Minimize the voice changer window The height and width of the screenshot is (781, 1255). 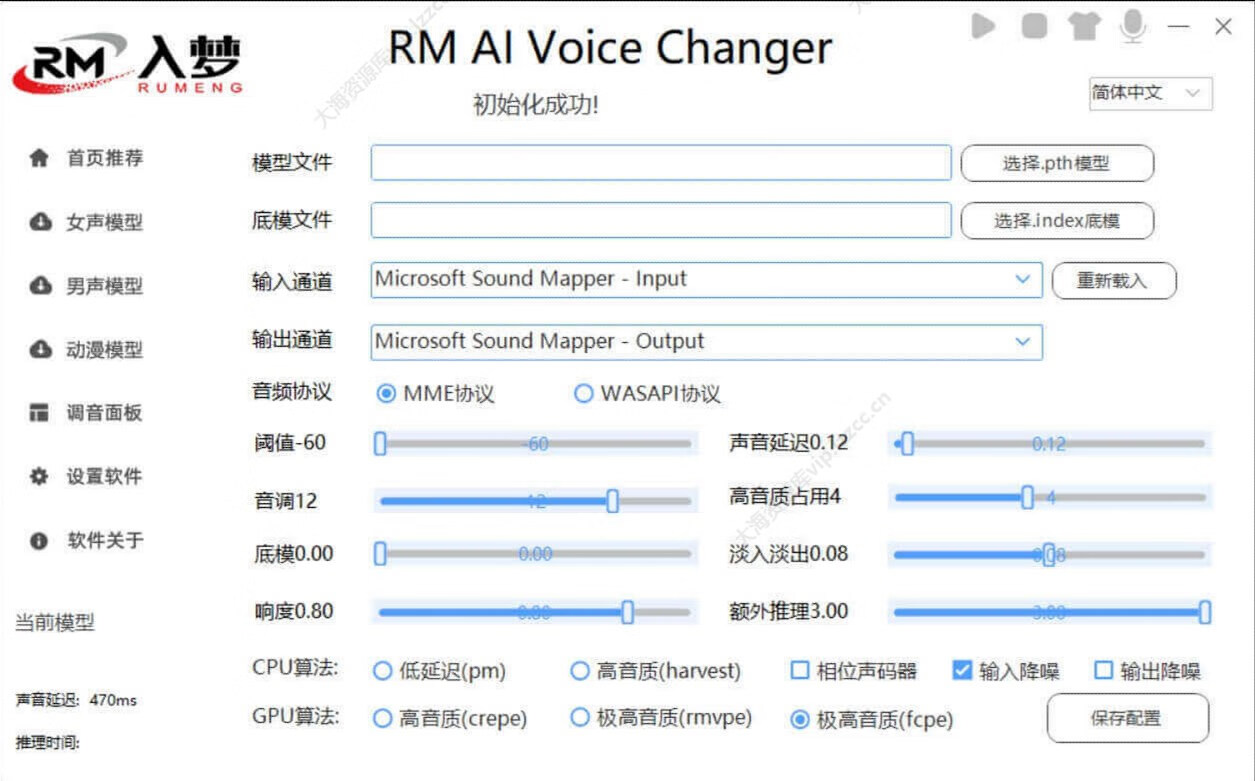pyautogui.click(x=1179, y=27)
